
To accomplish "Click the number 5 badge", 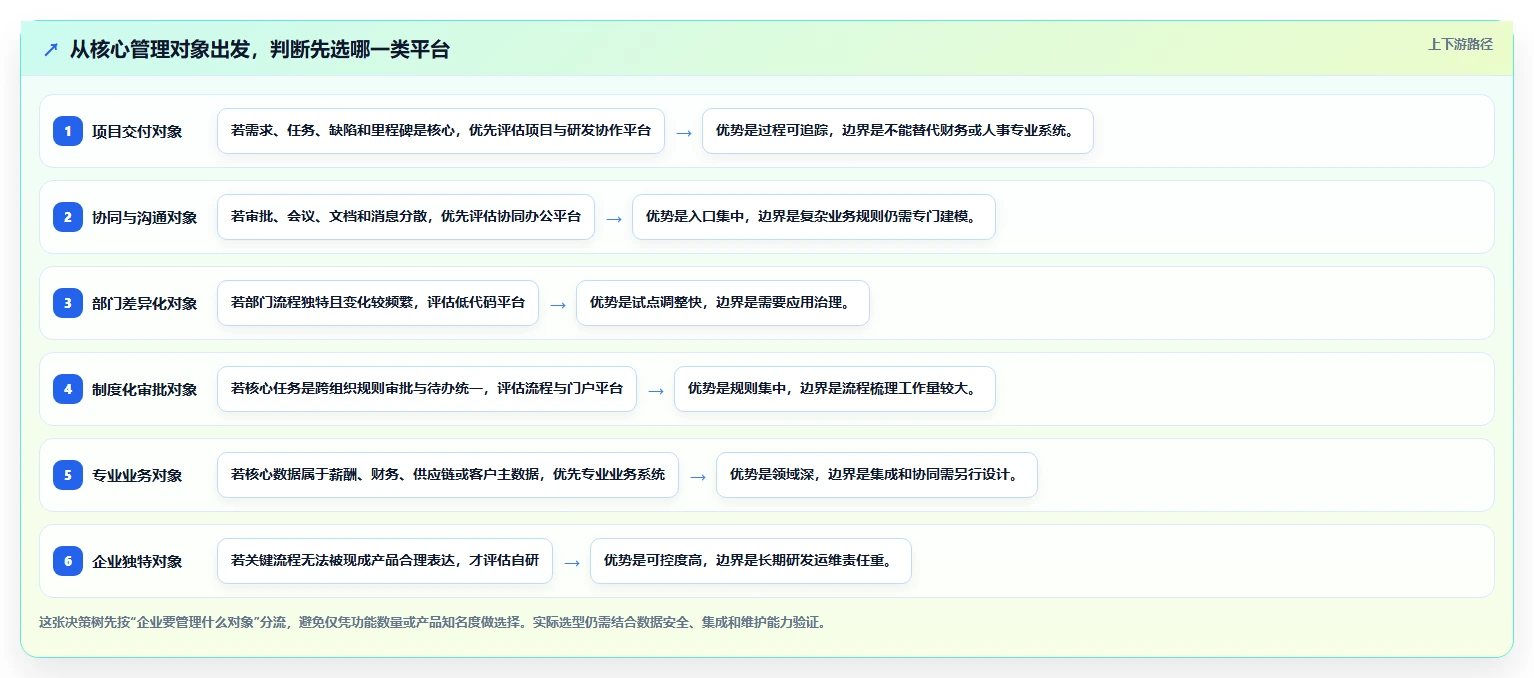I will tap(68, 474).
